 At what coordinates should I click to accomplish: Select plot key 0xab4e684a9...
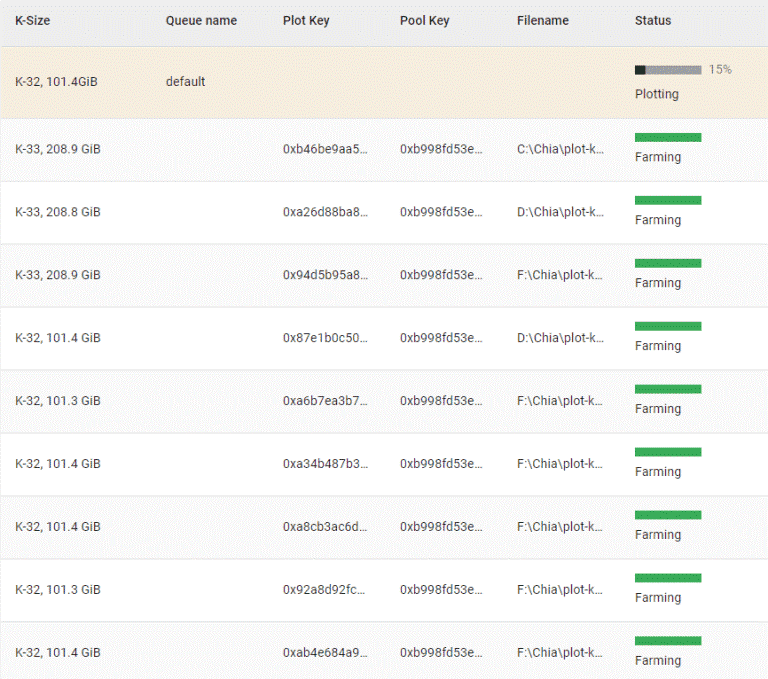point(325,653)
